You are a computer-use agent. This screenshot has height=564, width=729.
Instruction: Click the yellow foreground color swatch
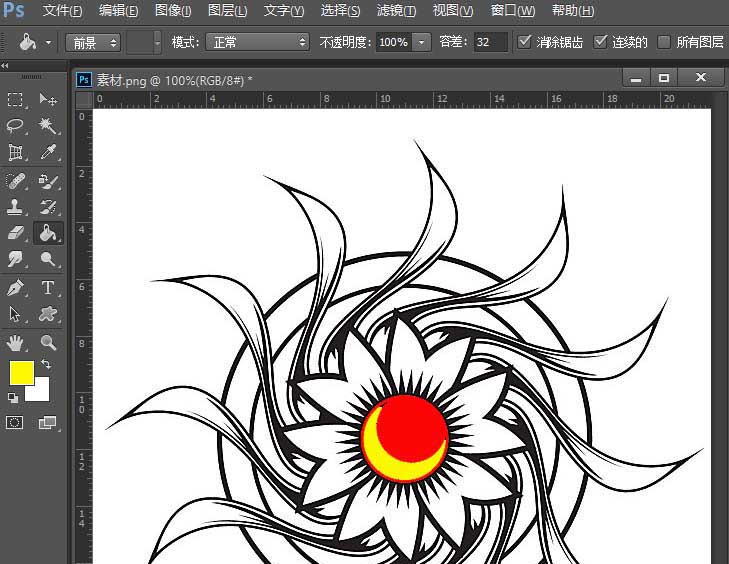[21, 373]
